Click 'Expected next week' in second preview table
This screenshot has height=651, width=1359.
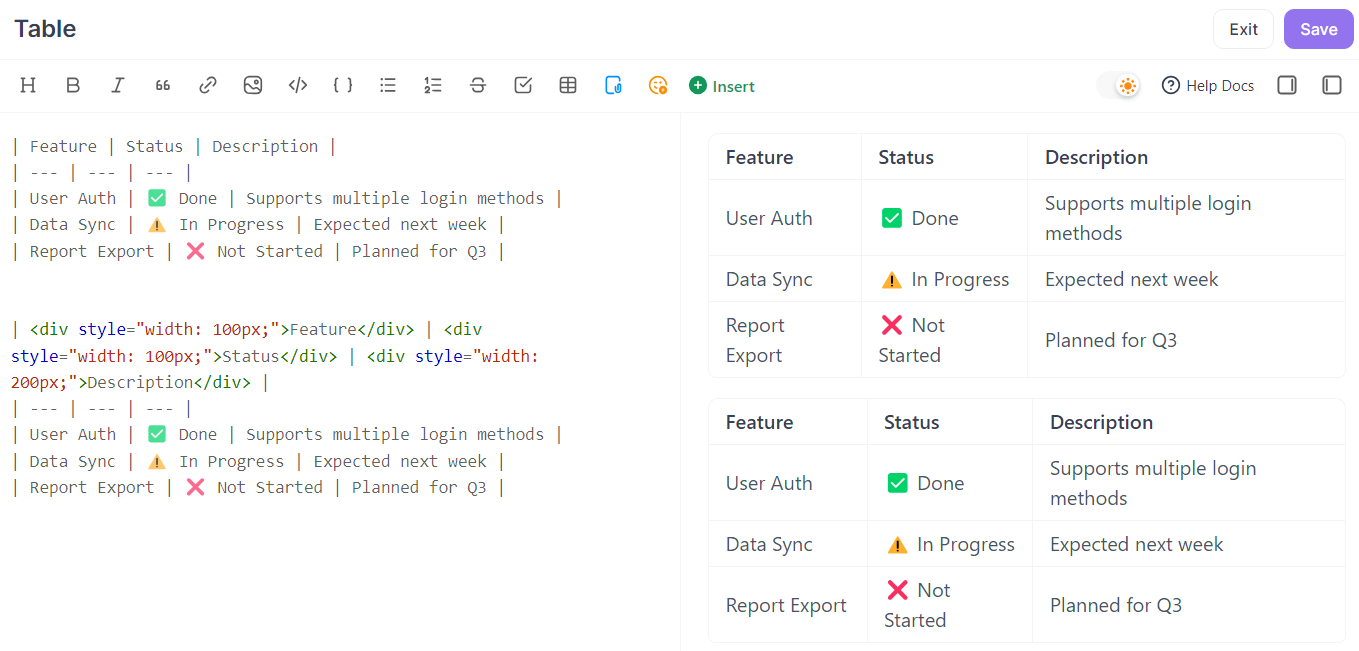coord(1137,544)
